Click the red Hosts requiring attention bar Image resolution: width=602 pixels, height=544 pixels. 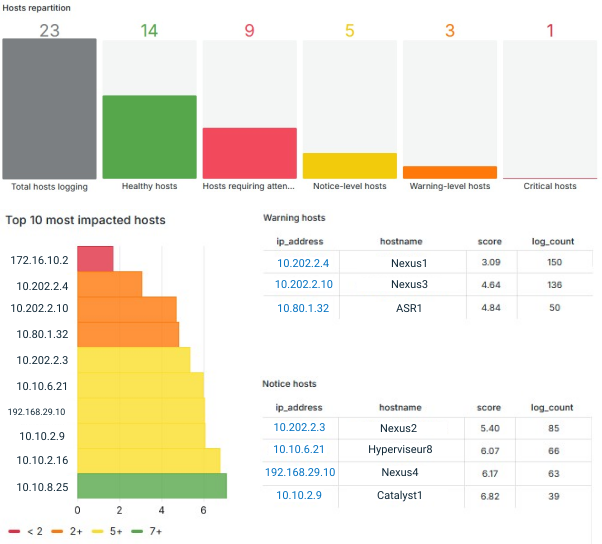click(249, 153)
